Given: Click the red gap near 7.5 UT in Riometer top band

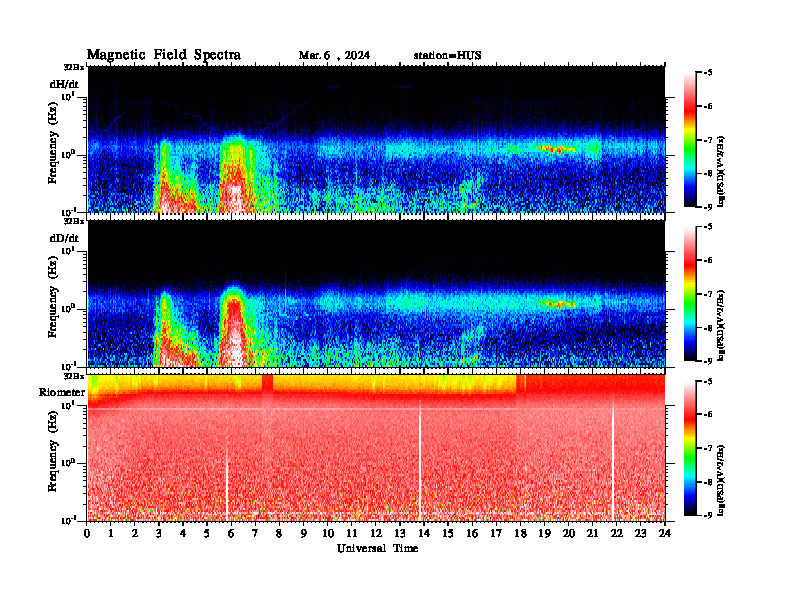Looking at the screenshot, I should pos(268,383).
